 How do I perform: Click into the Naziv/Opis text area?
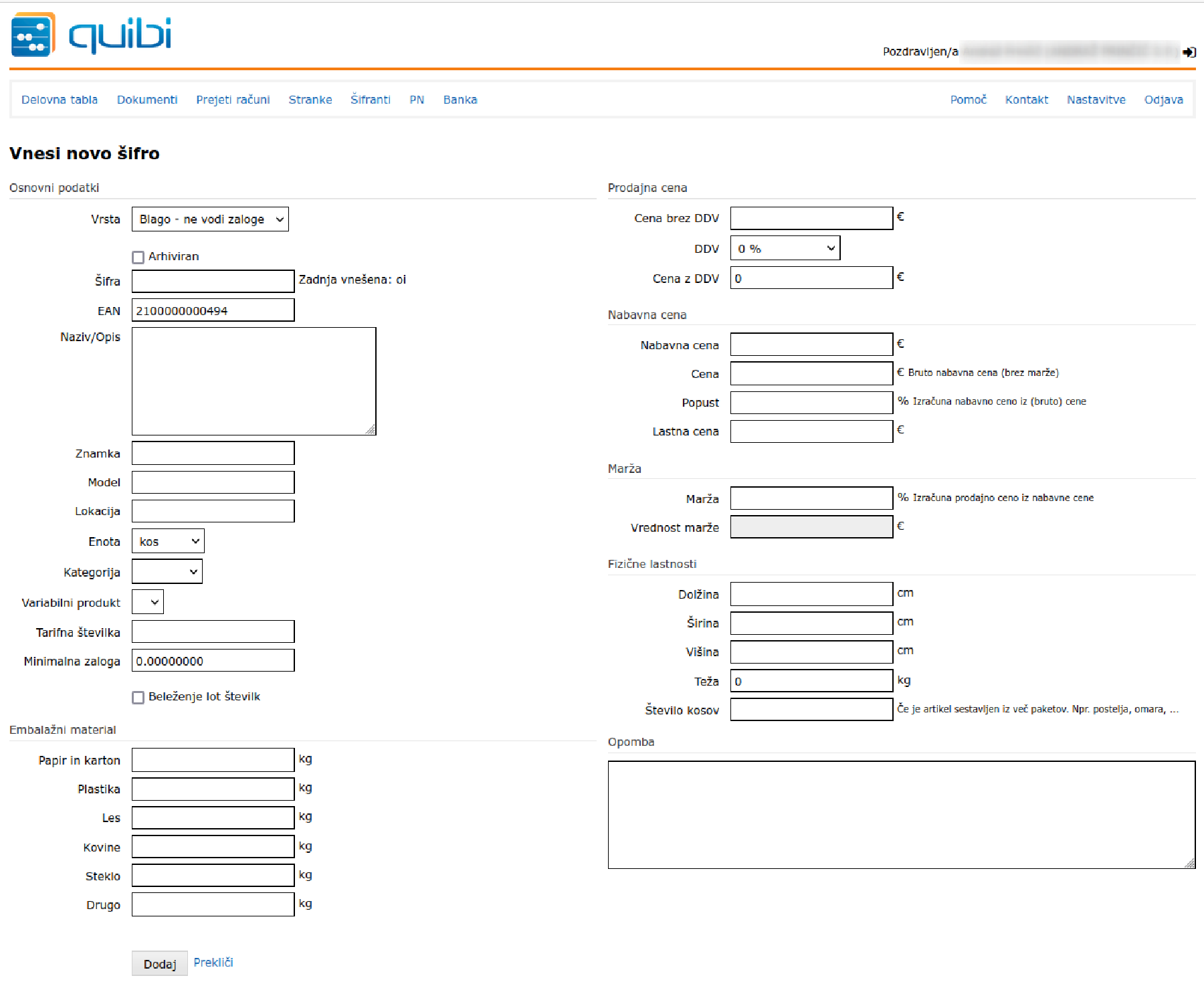click(x=254, y=381)
